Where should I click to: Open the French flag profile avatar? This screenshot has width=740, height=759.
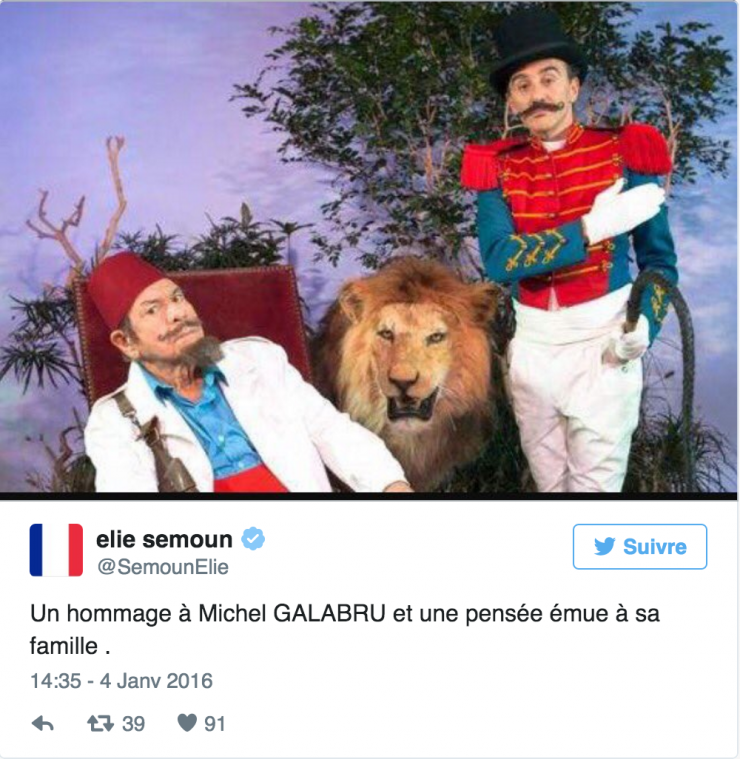click(56, 550)
